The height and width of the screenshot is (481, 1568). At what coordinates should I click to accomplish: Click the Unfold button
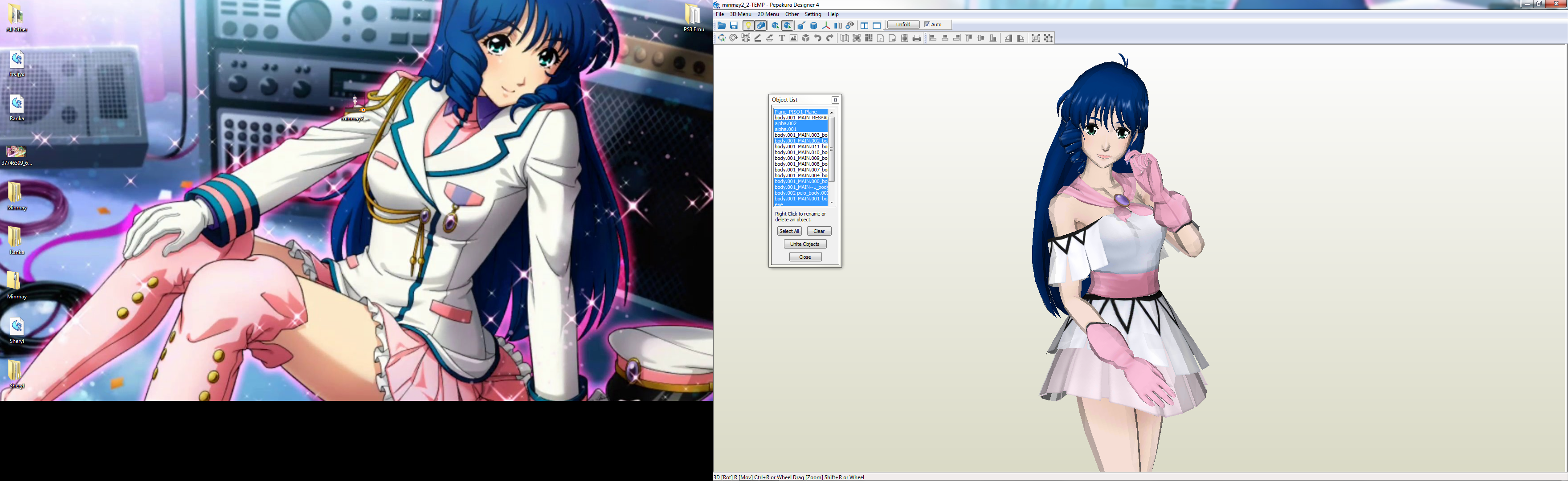coord(903,25)
